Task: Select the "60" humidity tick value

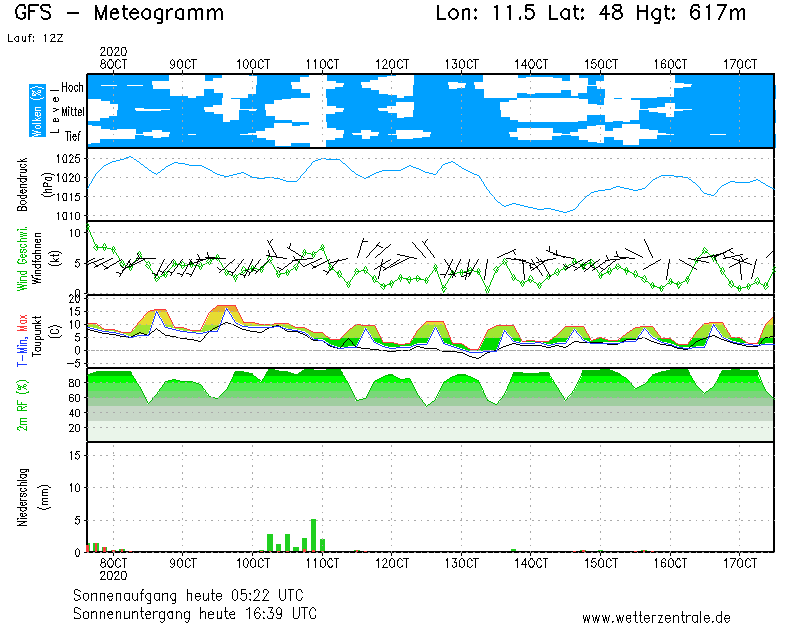Action: click(74, 398)
